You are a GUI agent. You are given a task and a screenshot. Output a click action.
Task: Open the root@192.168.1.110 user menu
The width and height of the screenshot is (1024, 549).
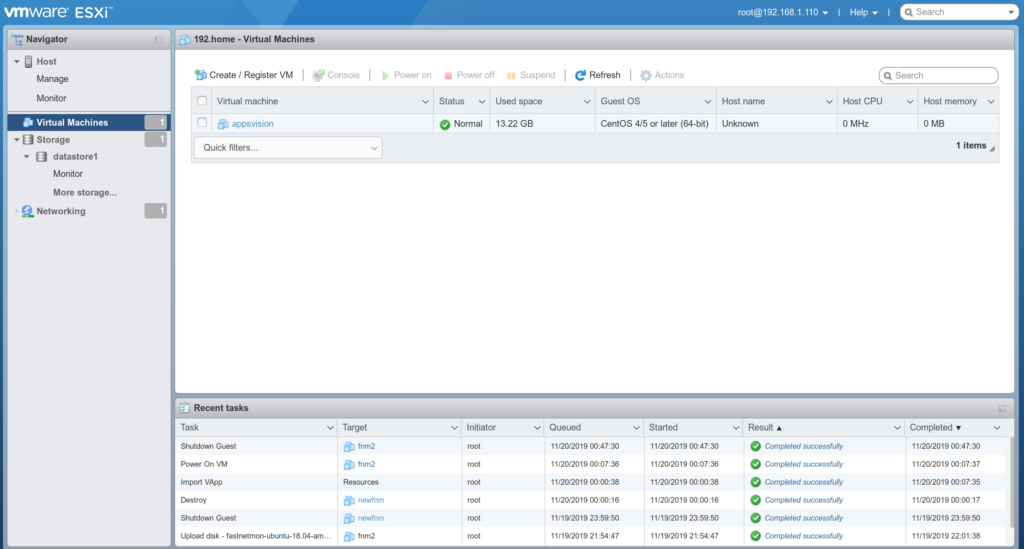pyautogui.click(x=782, y=12)
